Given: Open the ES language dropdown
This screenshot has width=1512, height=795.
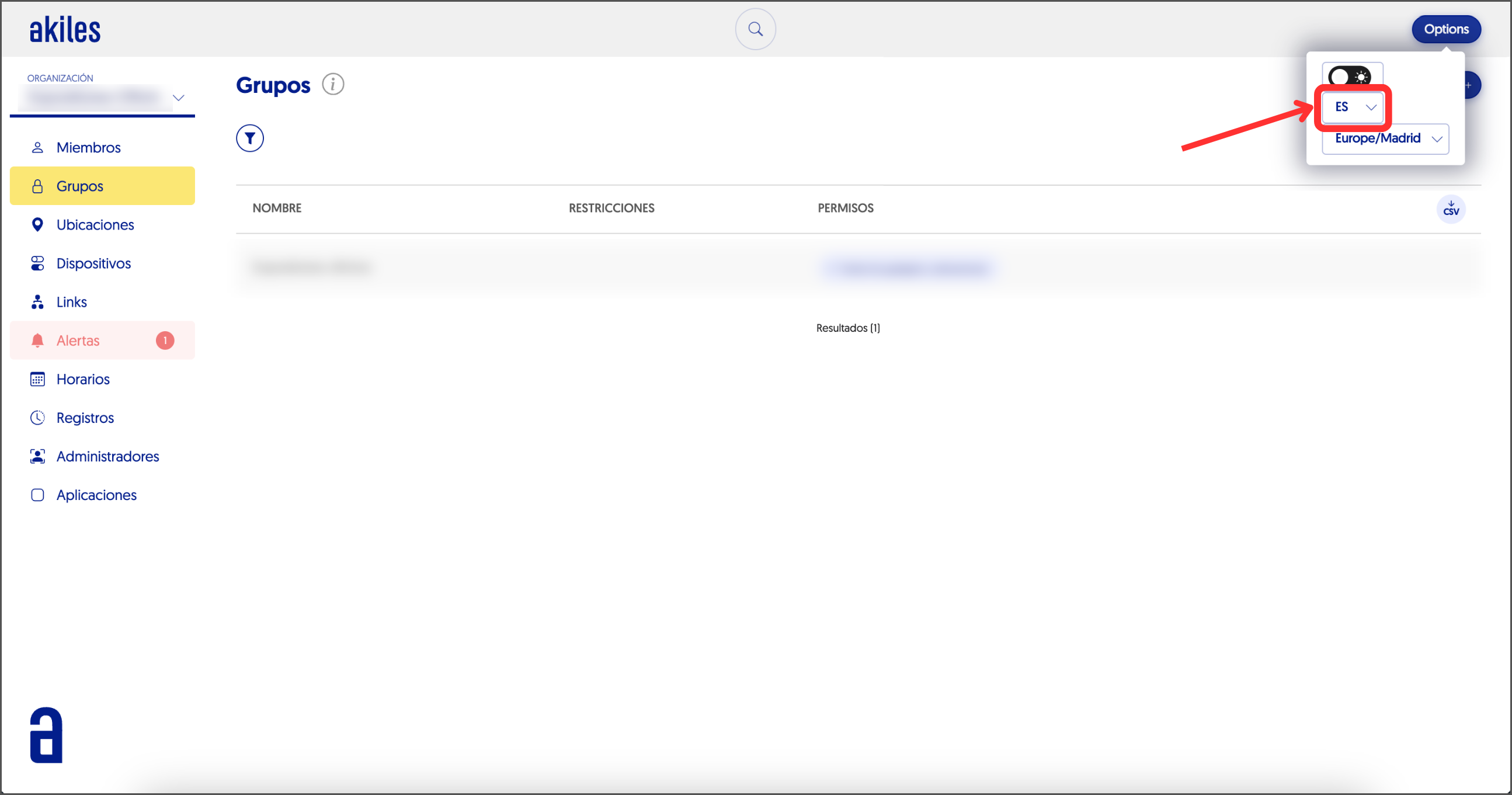Looking at the screenshot, I should point(1353,107).
